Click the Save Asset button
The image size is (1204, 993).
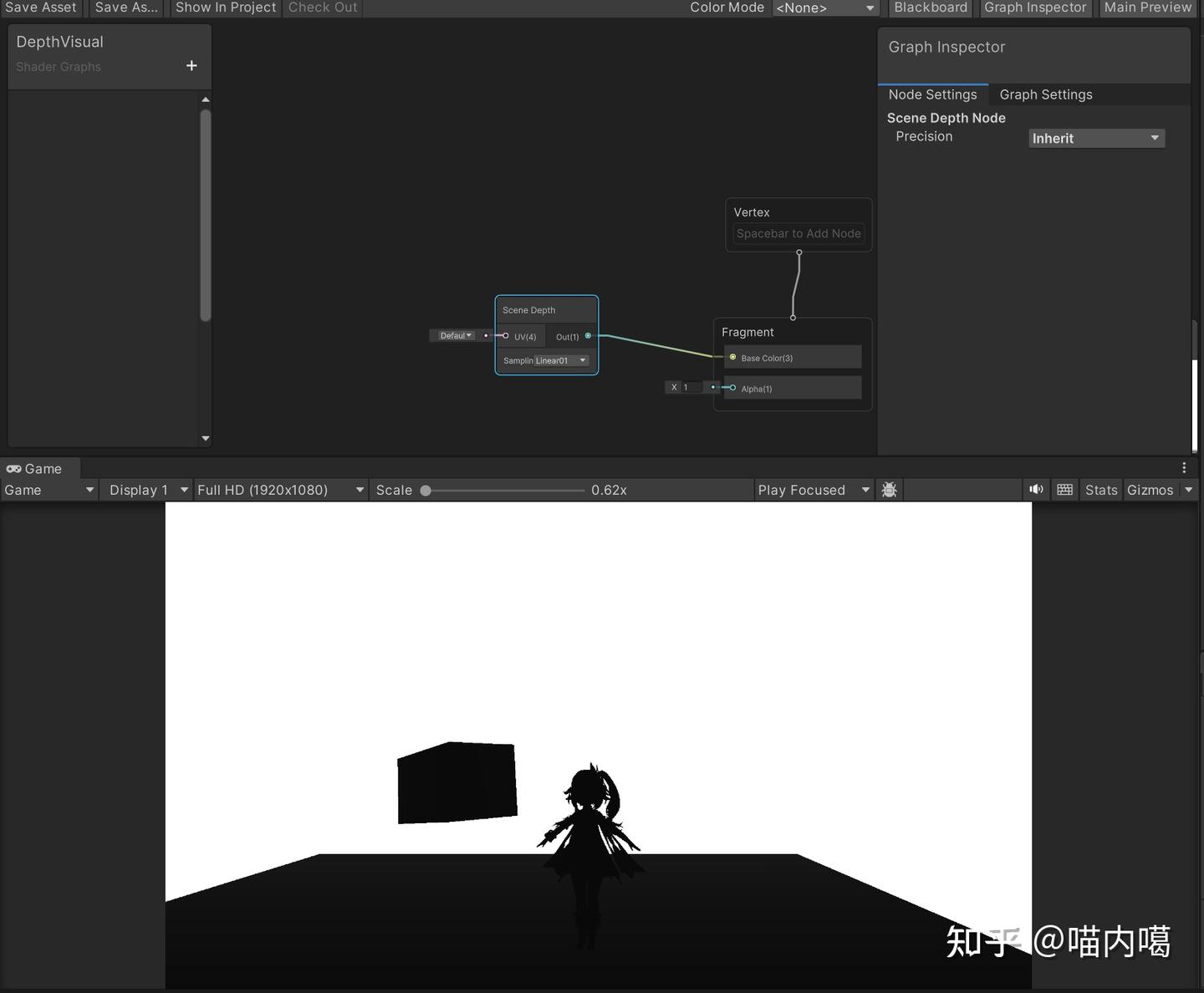(41, 8)
